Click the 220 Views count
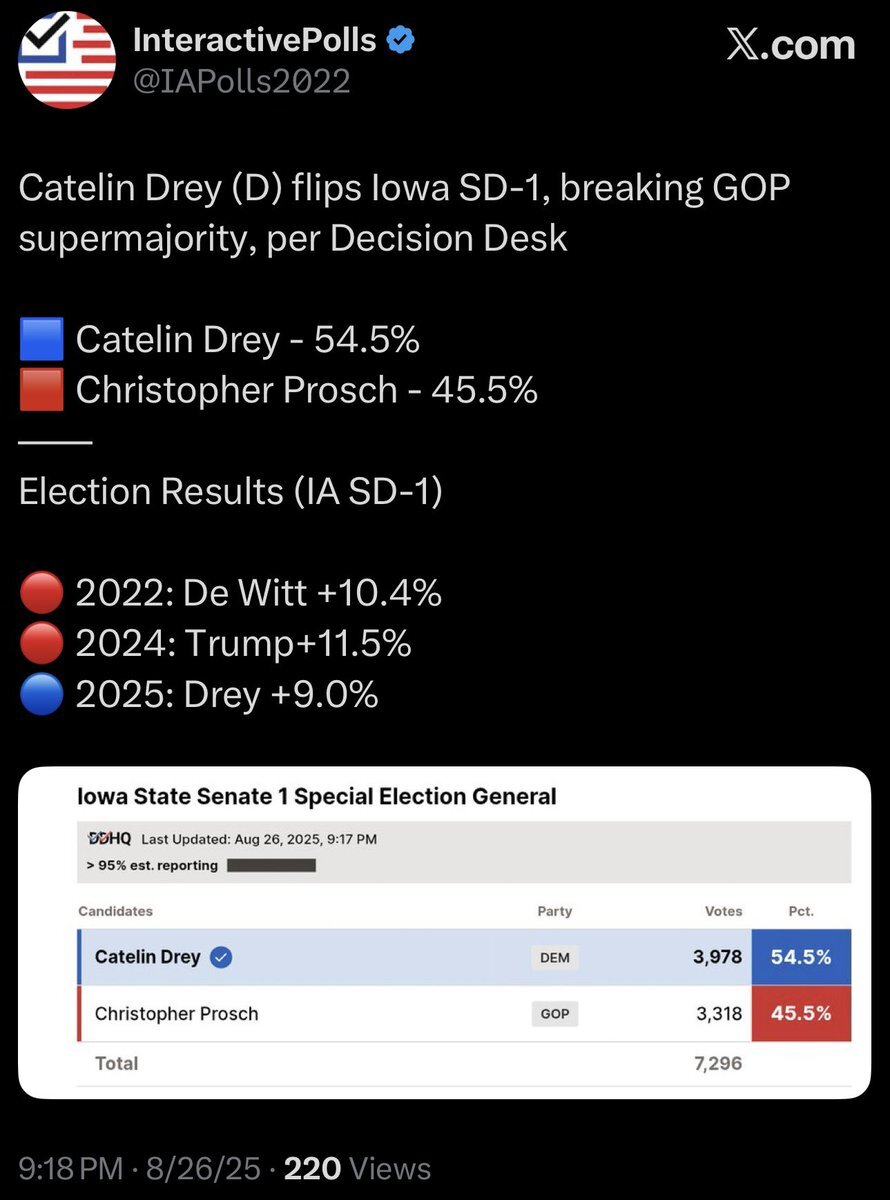The image size is (890, 1200). point(358,1168)
